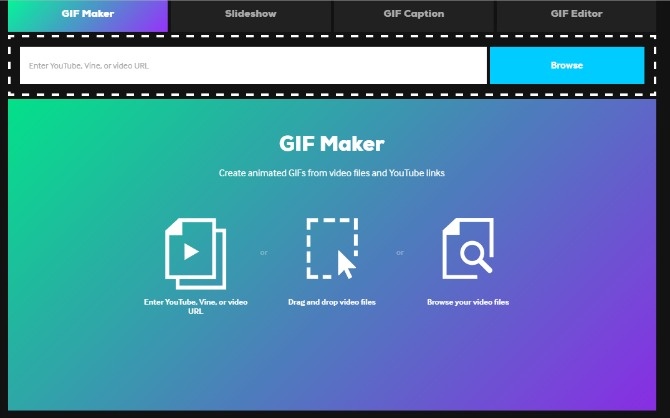
Task: Select the GIF Maker tab
Action: (88, 15)
